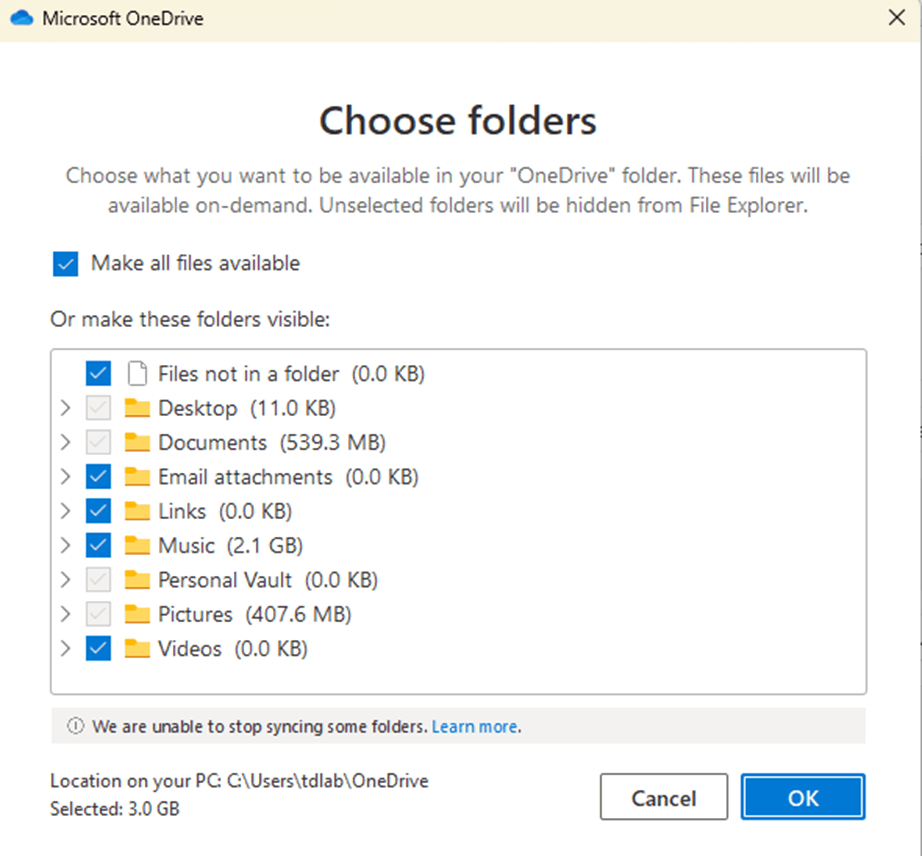This screenshot has height=856, width=922.
Task: Click the Email attachments folder icon
Action: pyautogui.click(x=137, y=477)
